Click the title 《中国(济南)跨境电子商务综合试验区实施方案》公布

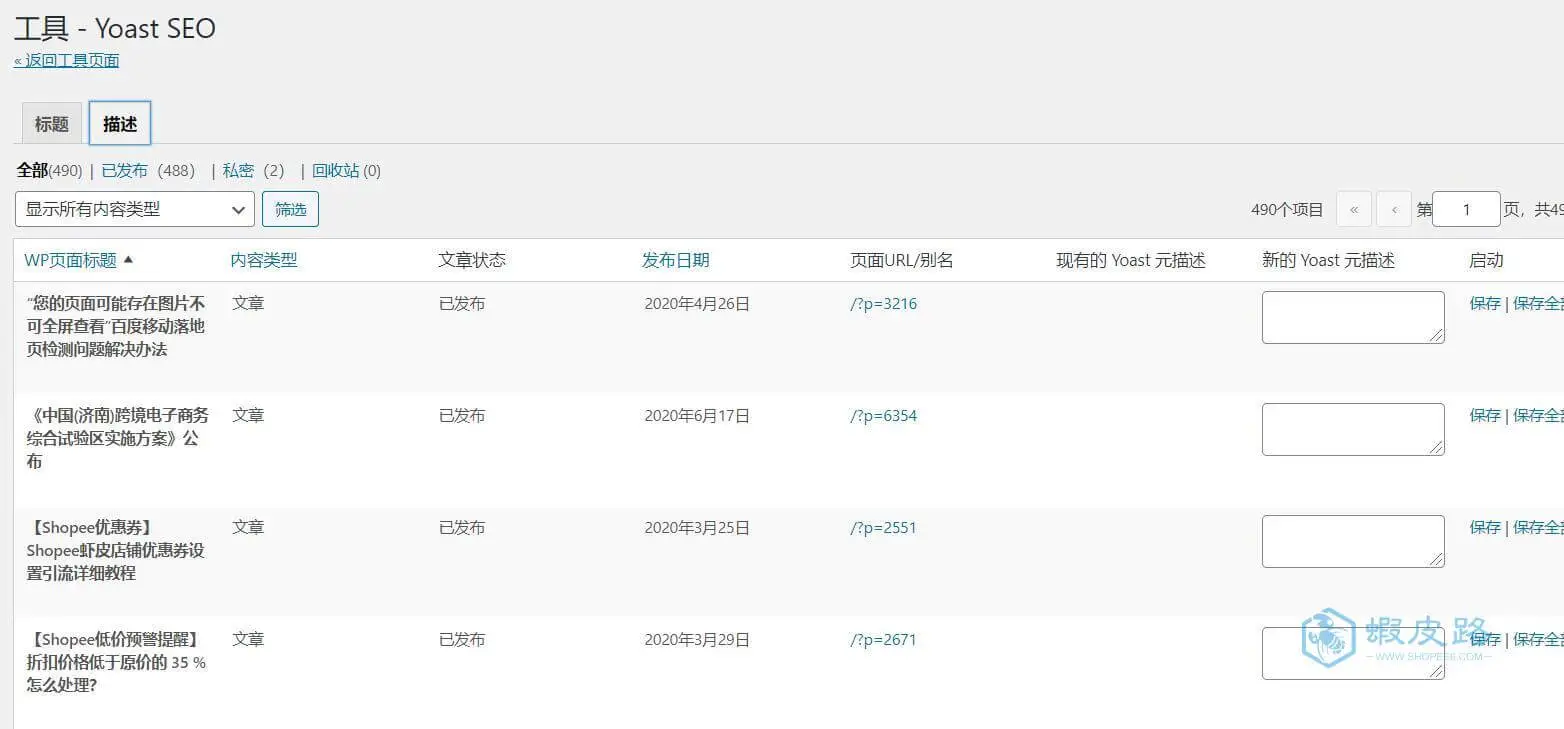point(117,438)
